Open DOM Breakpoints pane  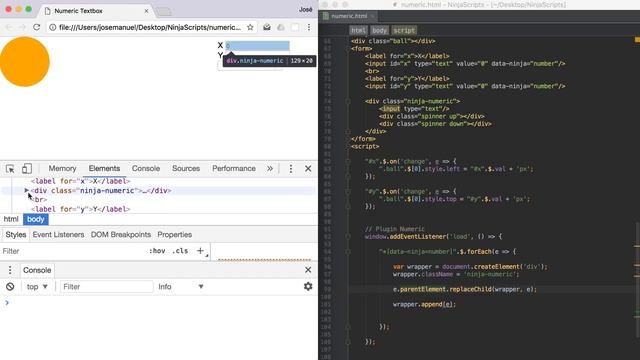tap(121, 235)
